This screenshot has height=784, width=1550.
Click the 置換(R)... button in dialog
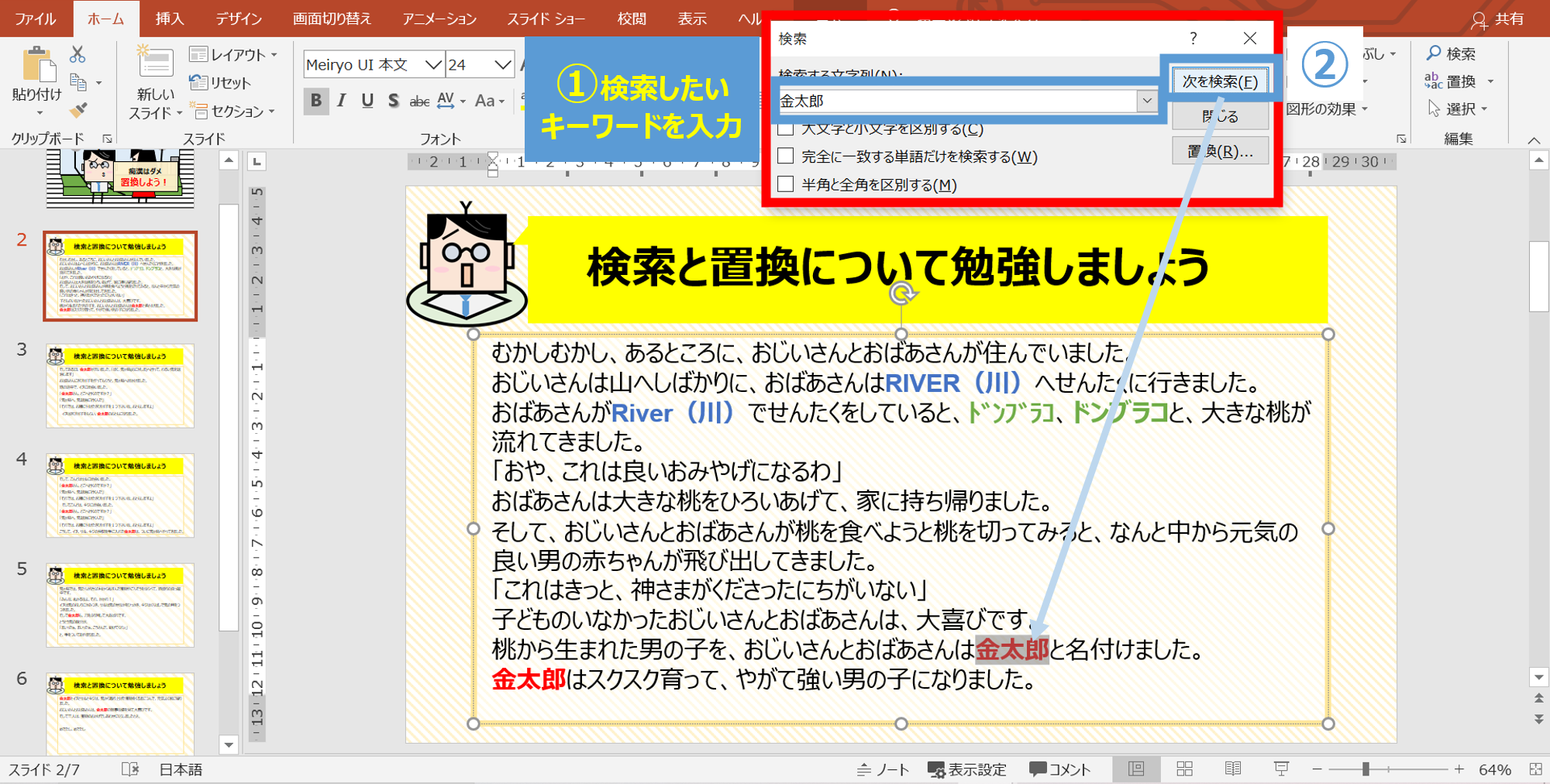click(x=1220, y=151)
